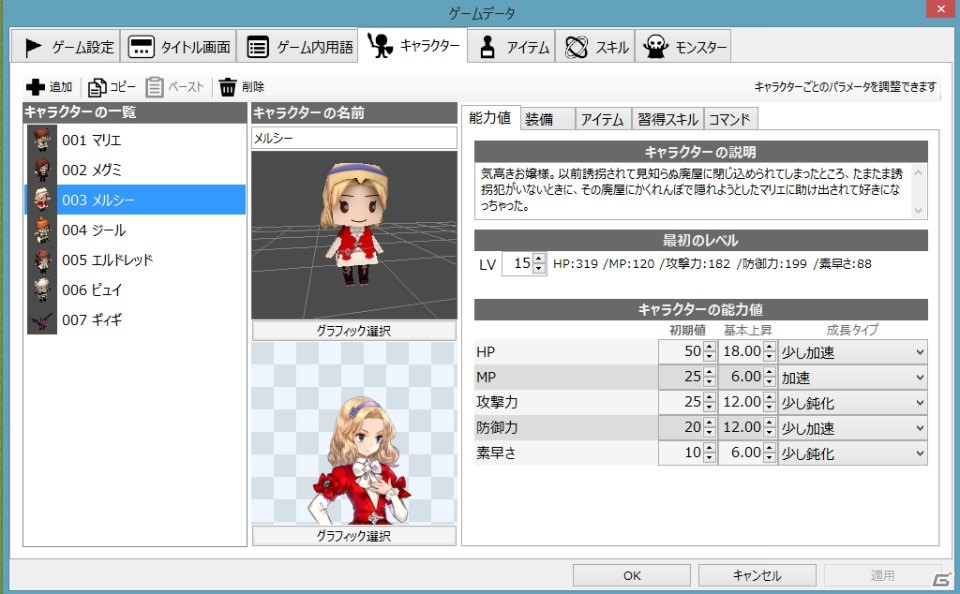Click the 005 エルドレッド character sprite icon
Image resolution: width=960 pixels, height=594 pixels.
click(x=42, y=260)
